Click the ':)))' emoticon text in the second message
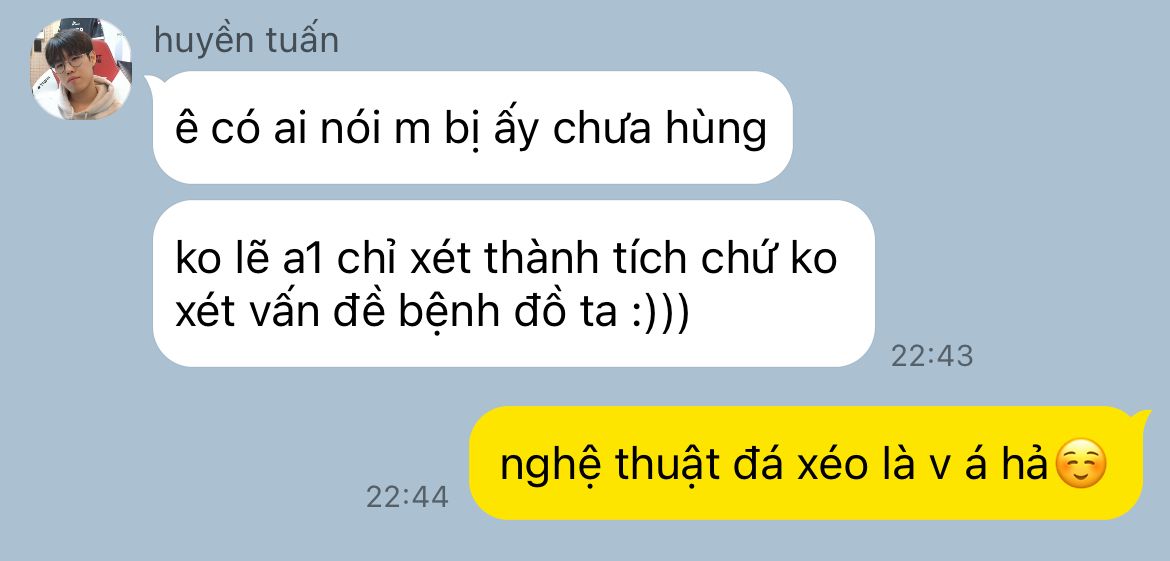 click(657, 313)
